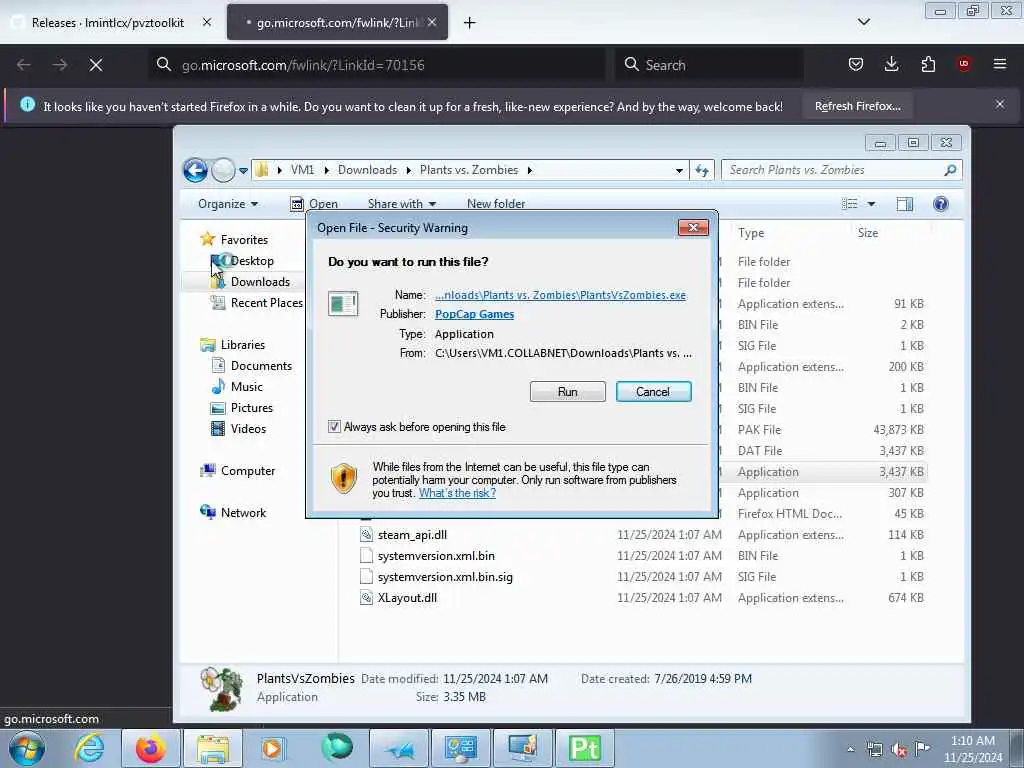Click the What's the risk? link

[457, 493]
